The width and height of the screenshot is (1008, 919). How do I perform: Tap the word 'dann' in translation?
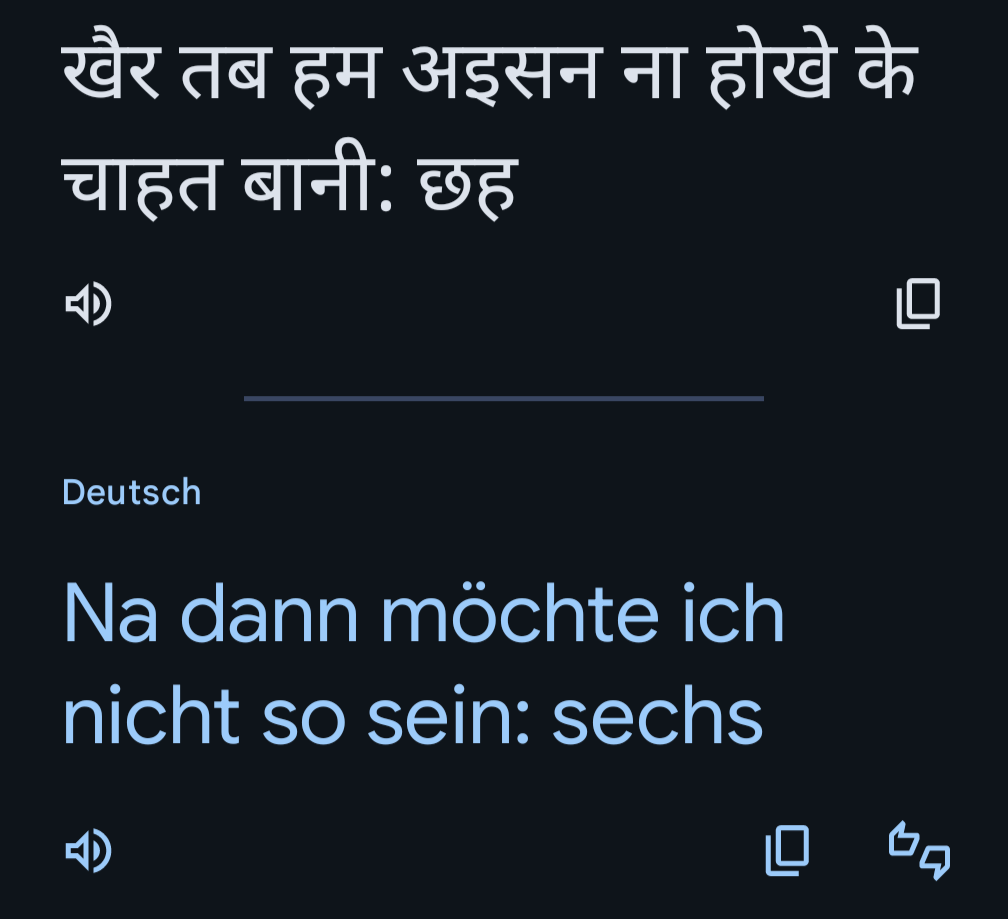click(269, 616)
